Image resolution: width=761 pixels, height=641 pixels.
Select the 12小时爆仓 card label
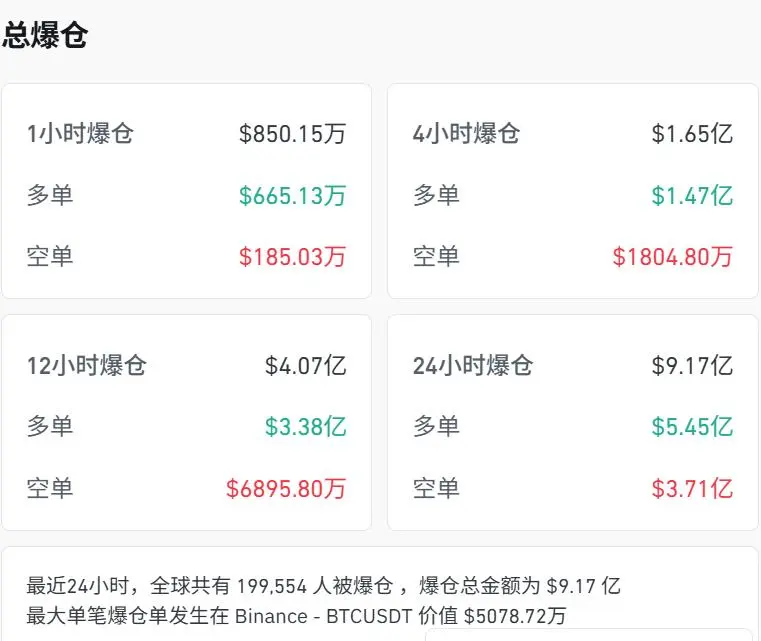pyautogui.click(x=86, y=365)
